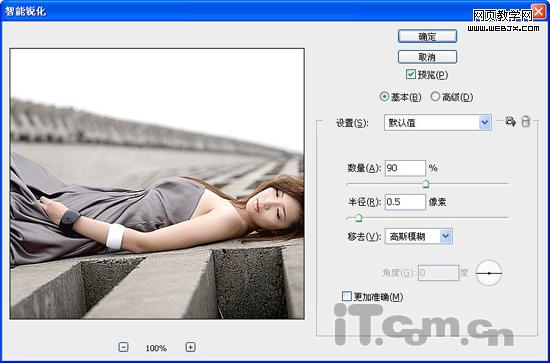The image size is (550, 363).
Task: Select the 基本(B) radio option
Action: point(384,96)
